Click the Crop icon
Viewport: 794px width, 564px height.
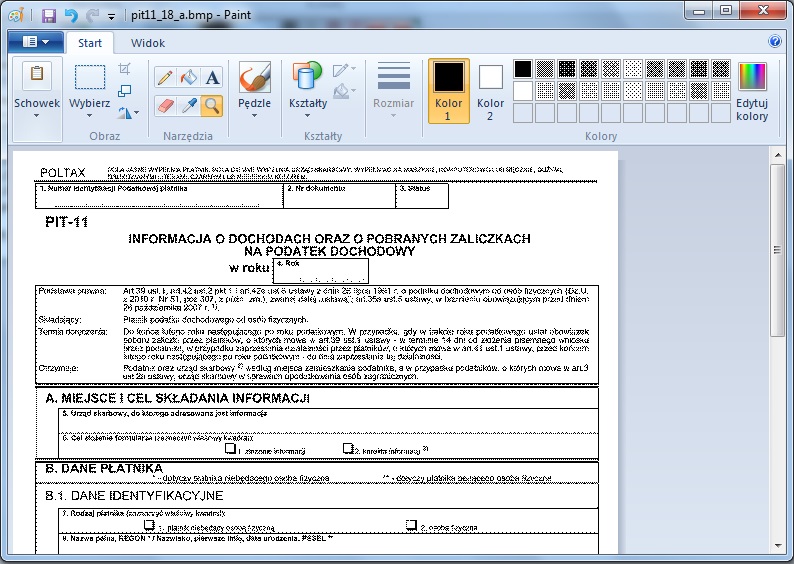124,68
